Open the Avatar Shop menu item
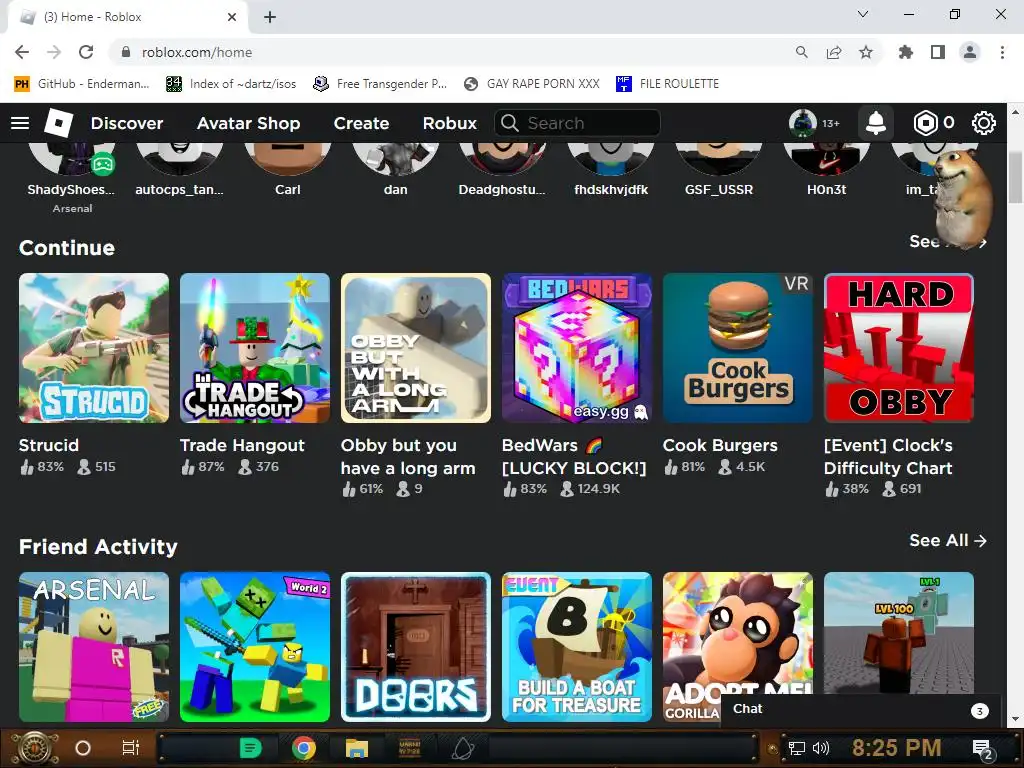Screen dimensions: 1024x768 [248, 123]
